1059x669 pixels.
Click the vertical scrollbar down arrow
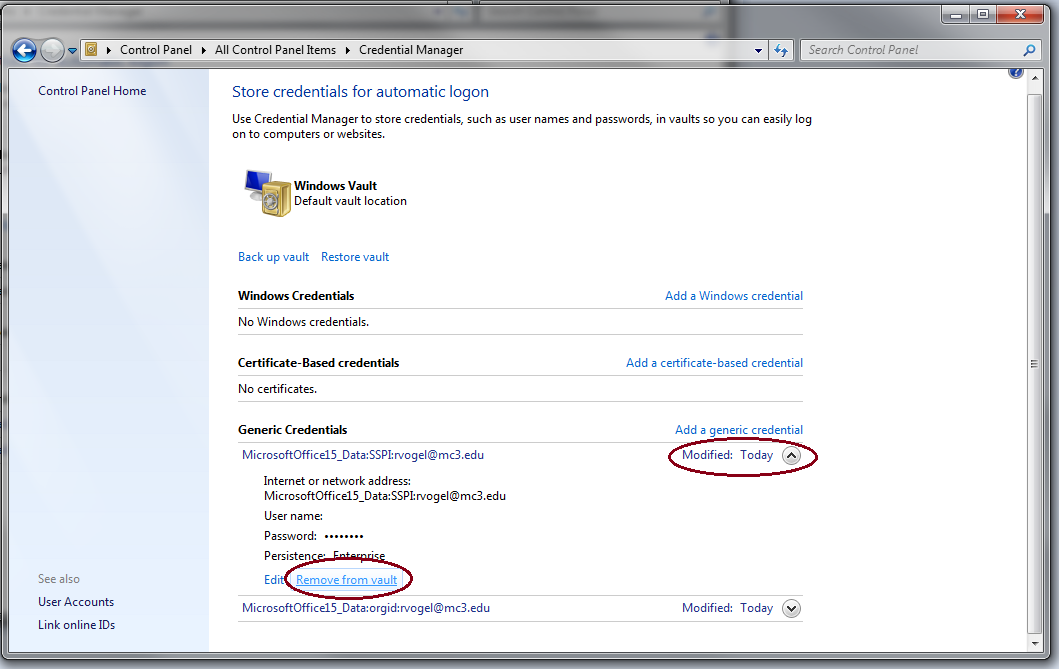(1035, 643)
